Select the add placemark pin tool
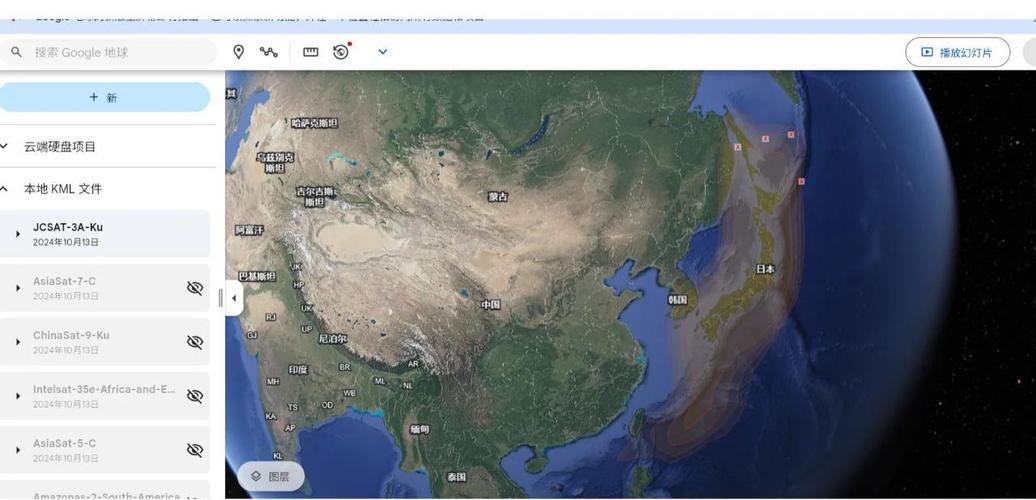This screenshot has width=1036, height=500. coord(239,52)
